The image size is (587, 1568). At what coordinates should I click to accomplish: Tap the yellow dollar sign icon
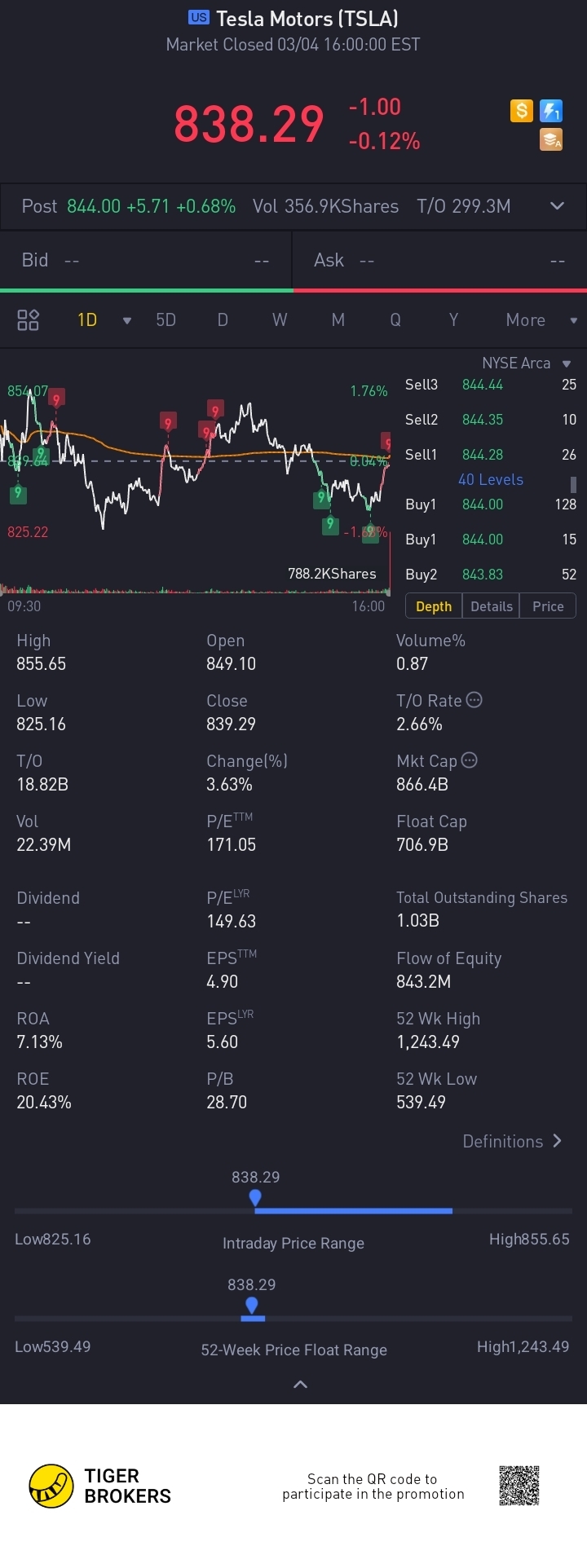(522, 111)
